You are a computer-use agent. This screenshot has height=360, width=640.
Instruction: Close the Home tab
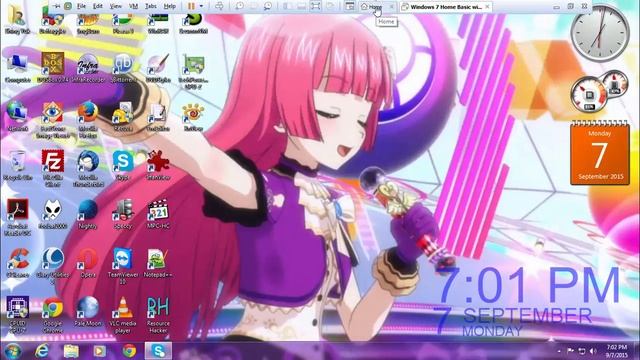click(x=391, y=7)
